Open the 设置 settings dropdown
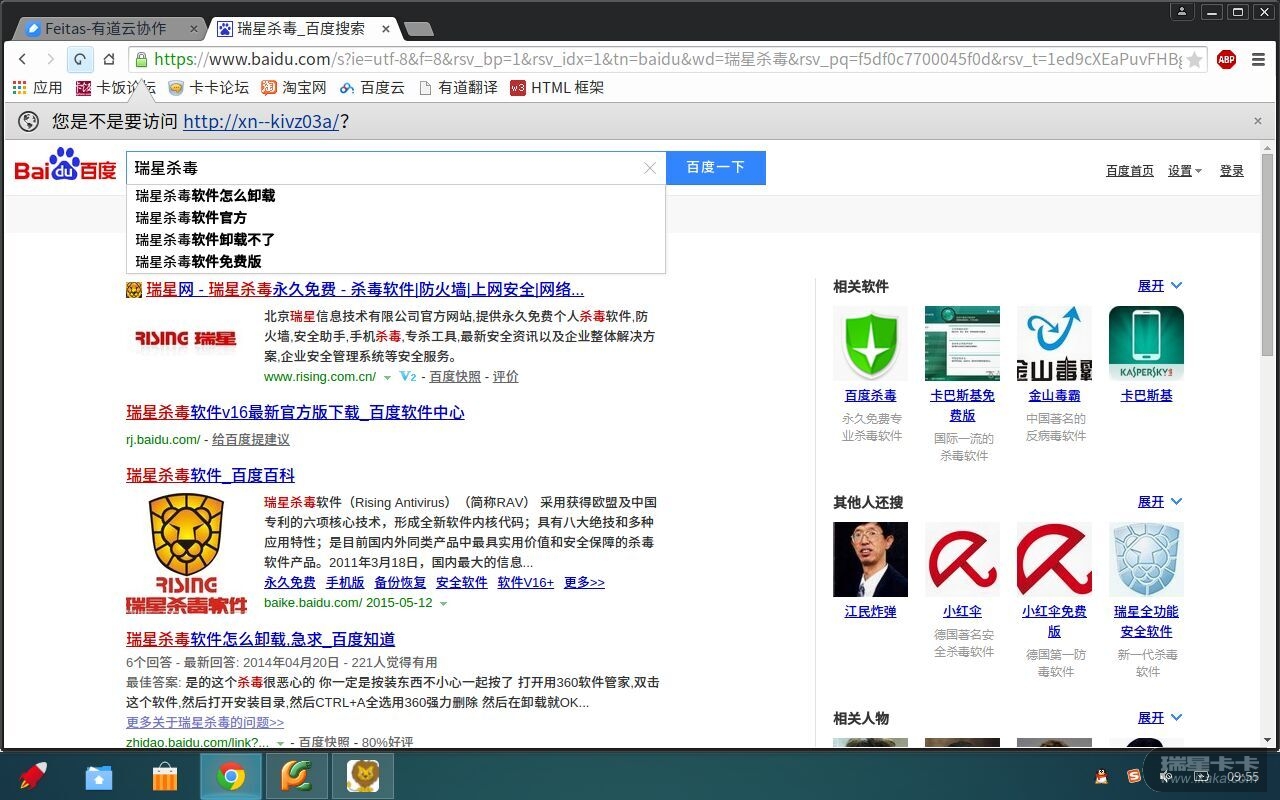Image resolution: width=1280 pixels, height=800 pixels. pyautogui.click(x=1185, y=171)
